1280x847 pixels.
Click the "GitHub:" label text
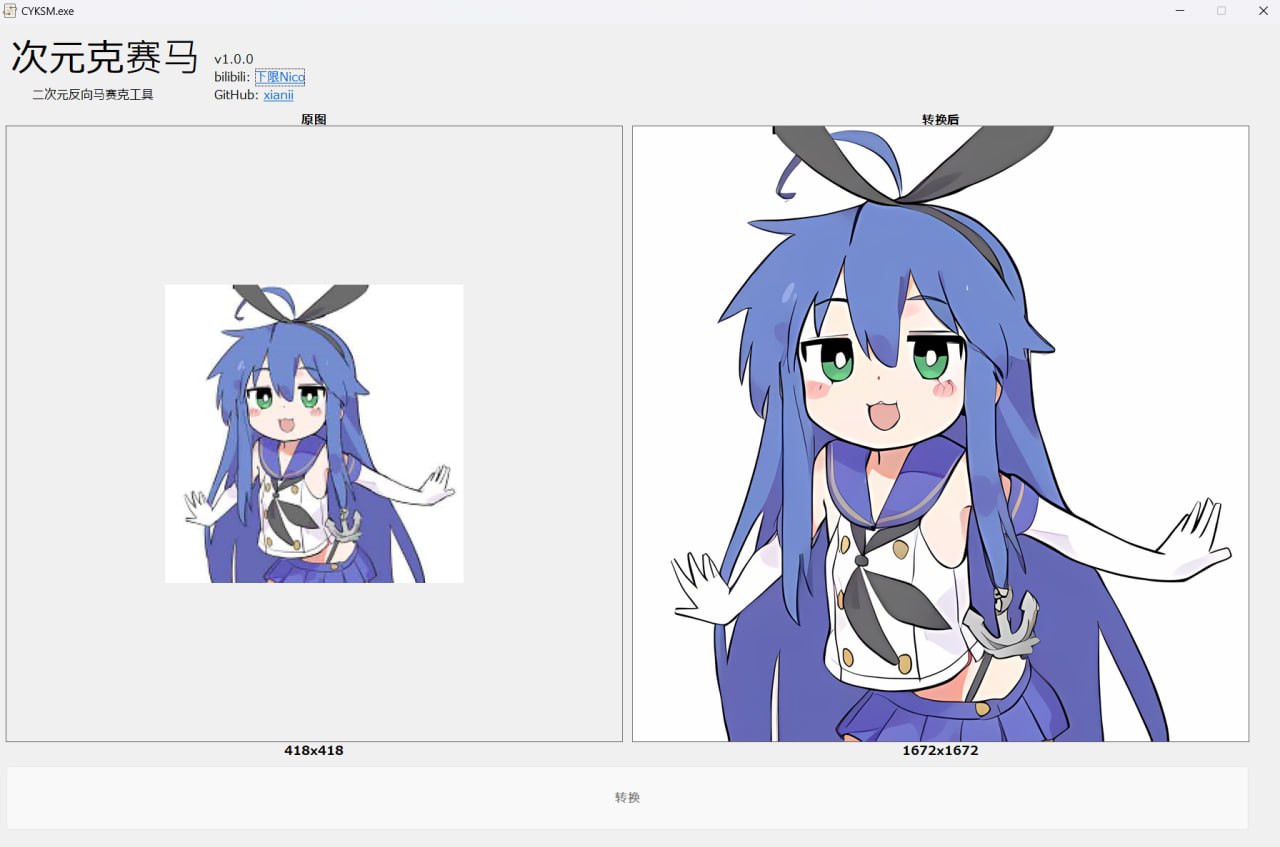(237, 95)
